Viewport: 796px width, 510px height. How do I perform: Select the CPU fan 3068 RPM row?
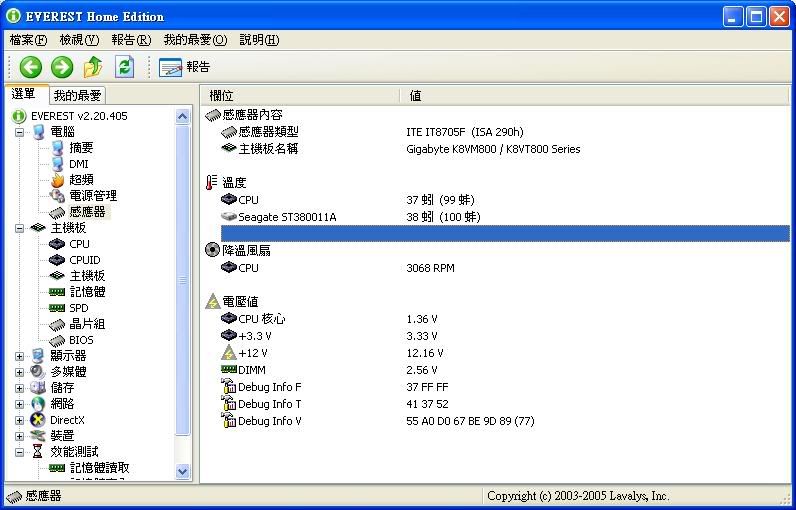[505, 268]
